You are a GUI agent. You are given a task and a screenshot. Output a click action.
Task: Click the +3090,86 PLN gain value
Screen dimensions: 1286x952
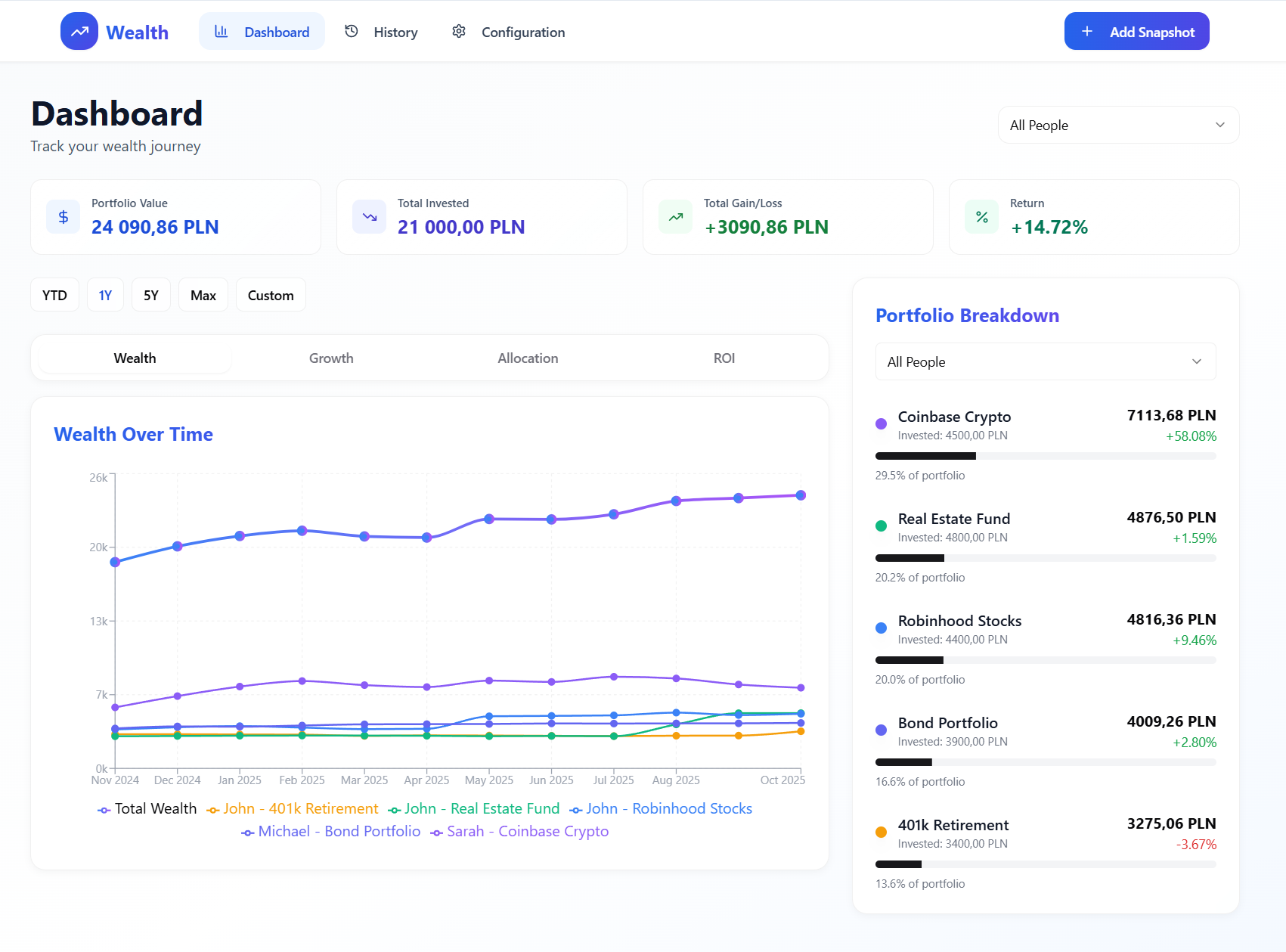(767, 227)
